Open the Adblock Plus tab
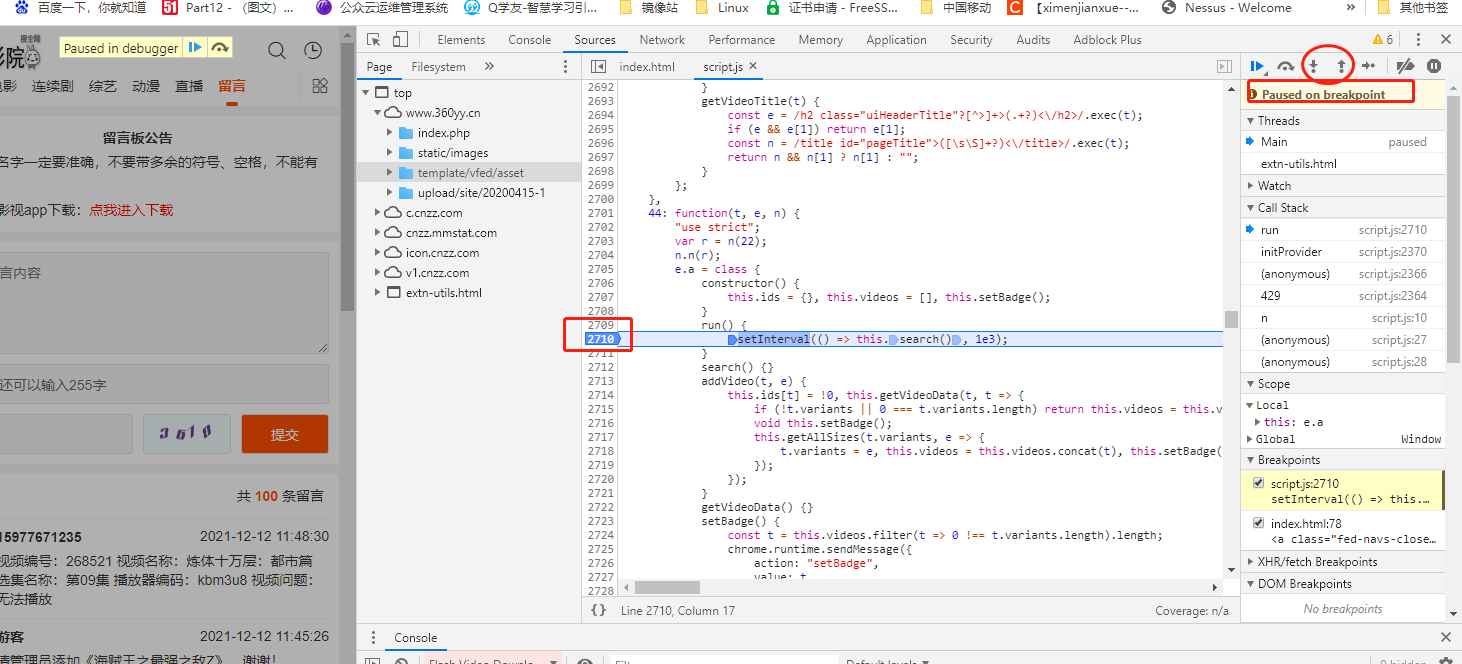 (1107, 40)
